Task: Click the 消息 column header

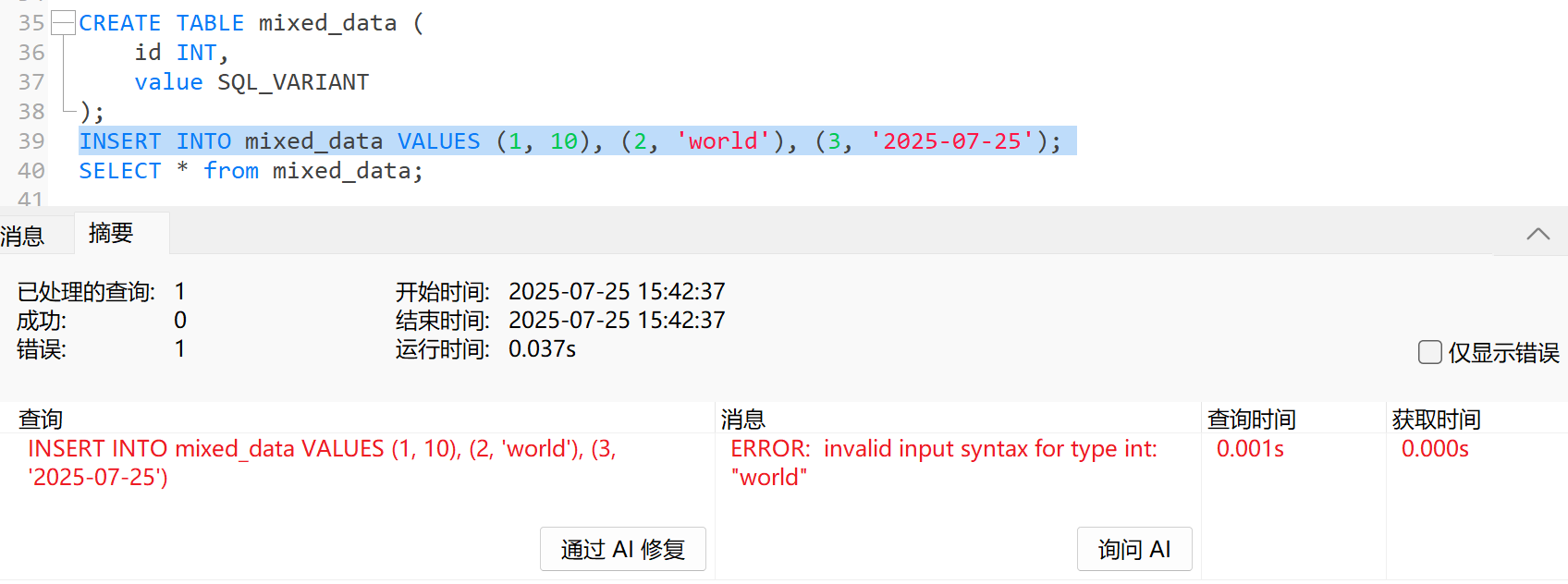Action: point(745,420)
